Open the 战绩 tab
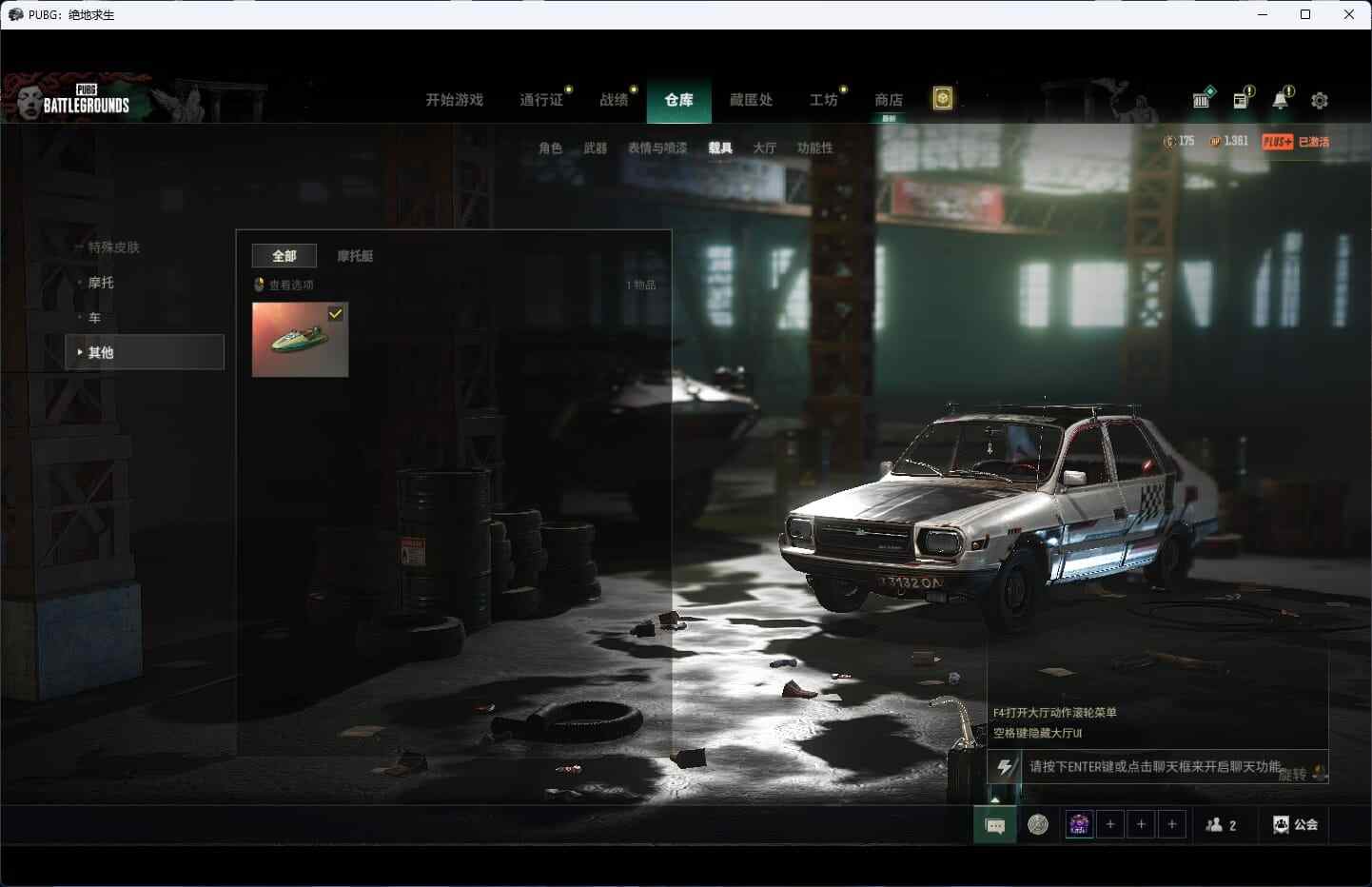1372x887 pixels. 614,100
